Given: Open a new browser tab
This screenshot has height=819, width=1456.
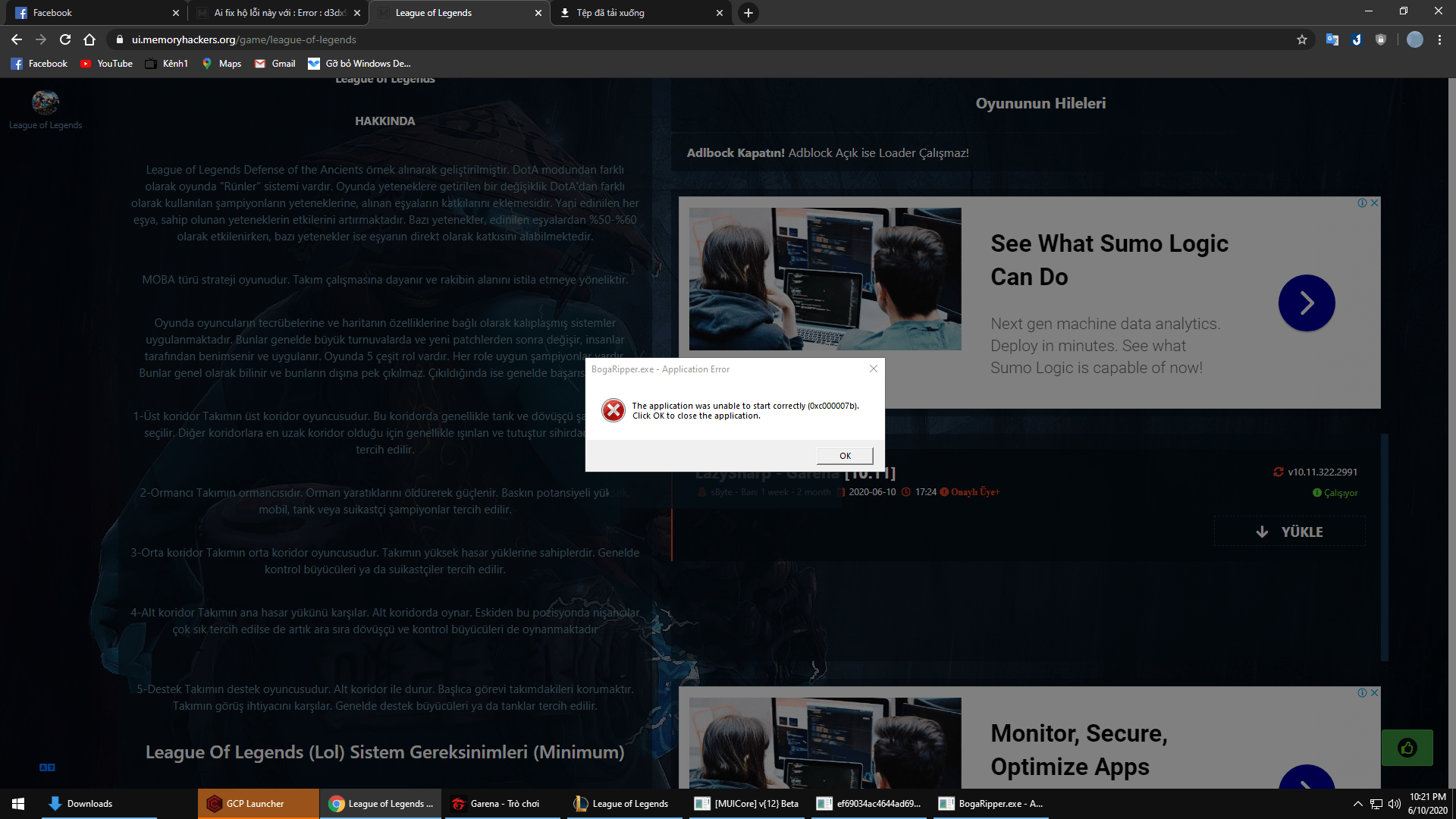Looking at the screenshot, I should coord(748,13).
